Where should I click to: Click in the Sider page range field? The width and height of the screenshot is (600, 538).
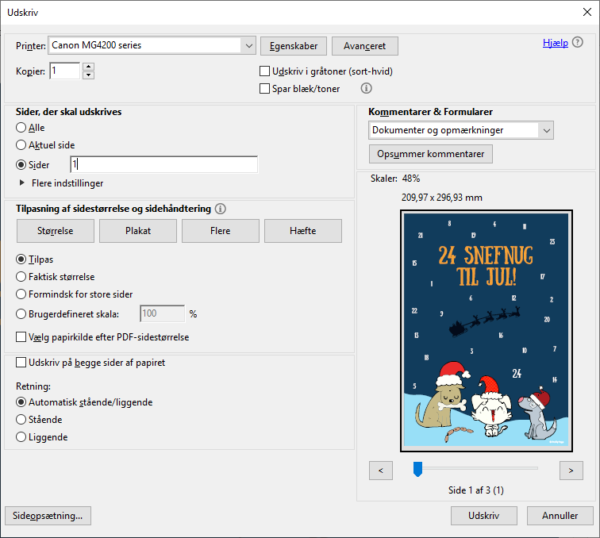(x=164, y=165)
